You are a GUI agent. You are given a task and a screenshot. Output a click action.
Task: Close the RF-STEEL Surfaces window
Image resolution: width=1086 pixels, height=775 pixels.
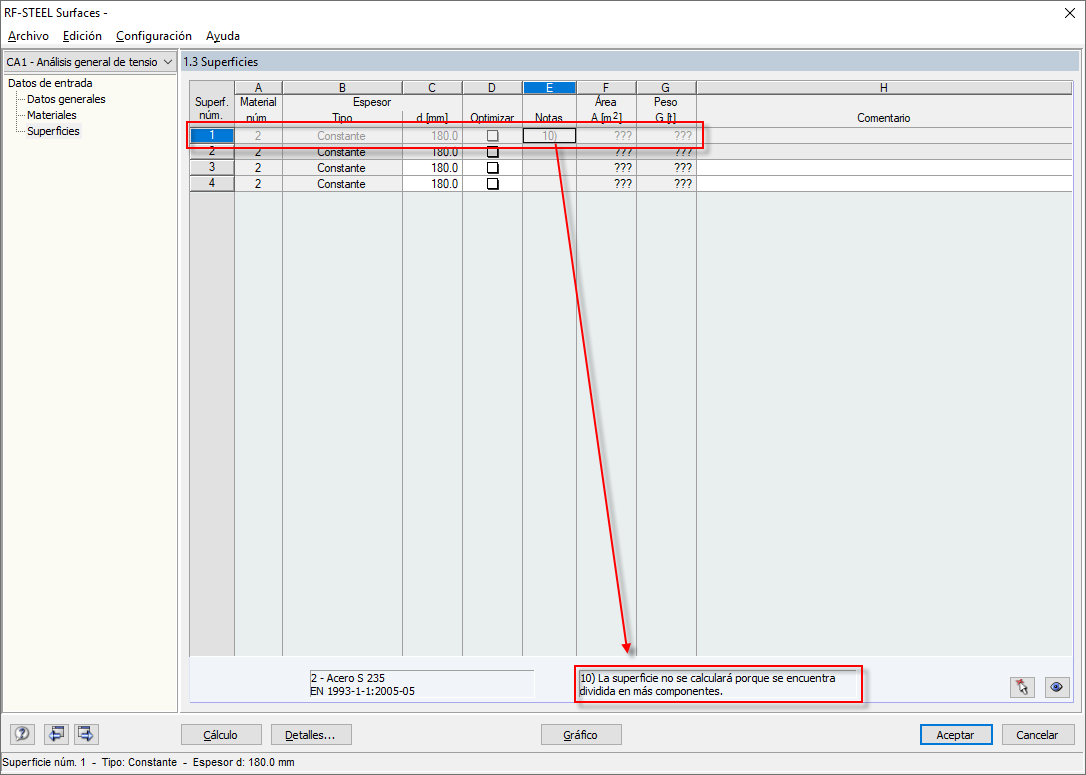1069,13
